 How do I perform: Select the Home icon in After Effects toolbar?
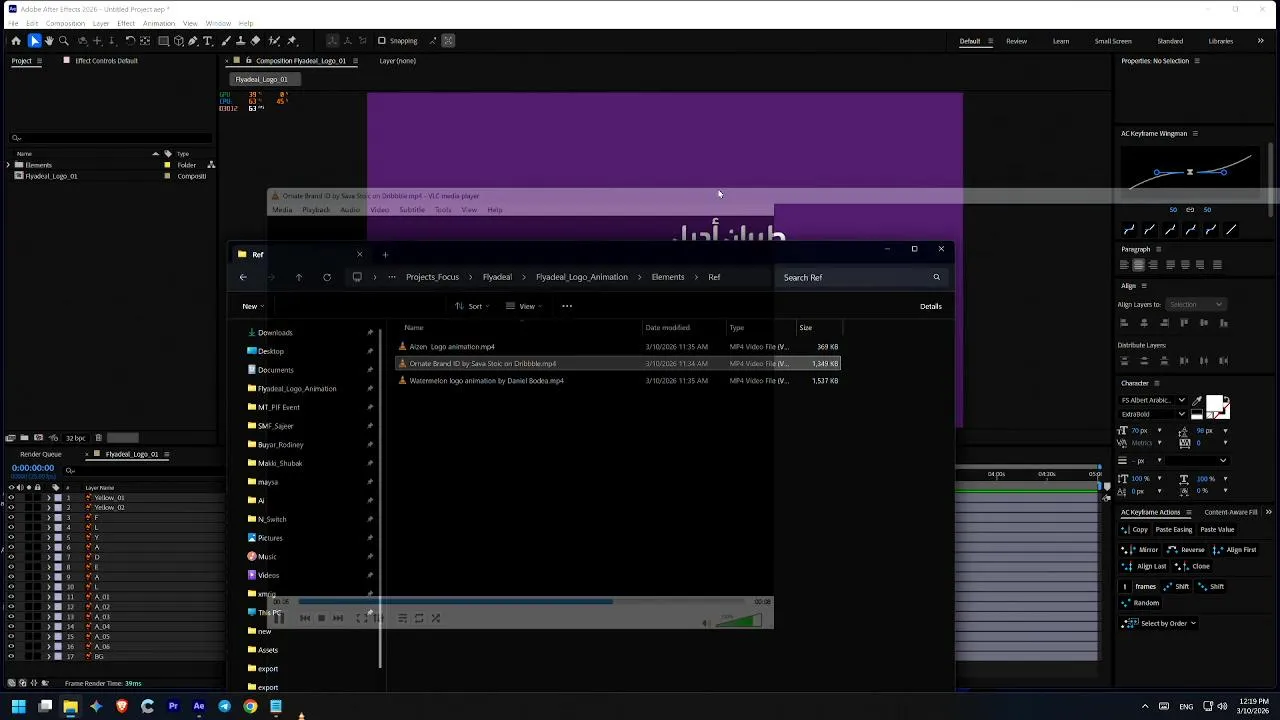click(x=16, y=41)
